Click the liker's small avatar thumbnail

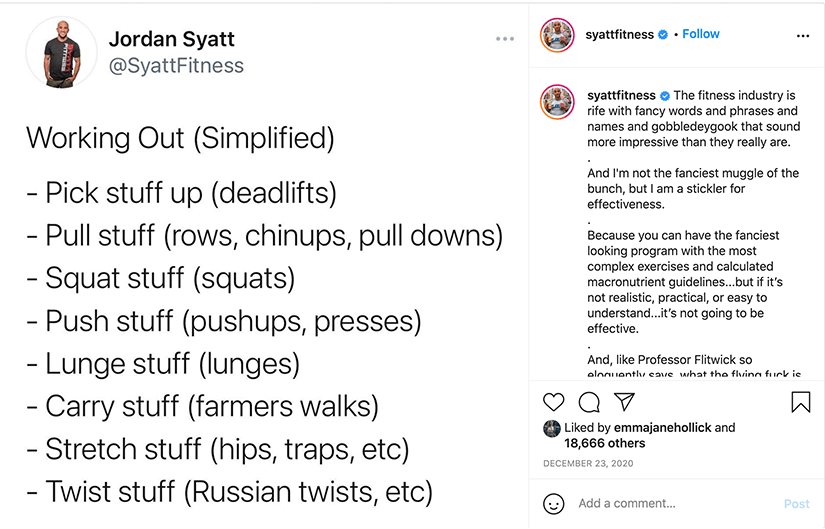tap(551, 429)
